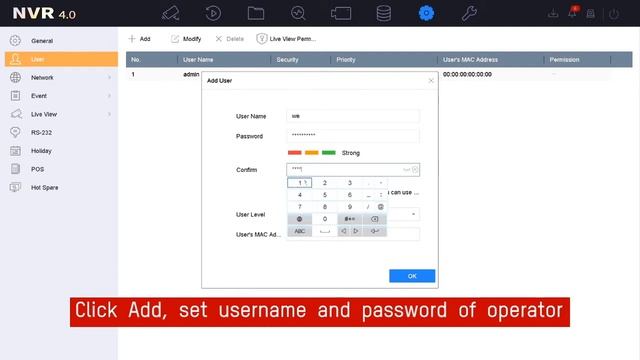
Task: Tap the globe key on the keypad
Action: click(x=300, y=219)
